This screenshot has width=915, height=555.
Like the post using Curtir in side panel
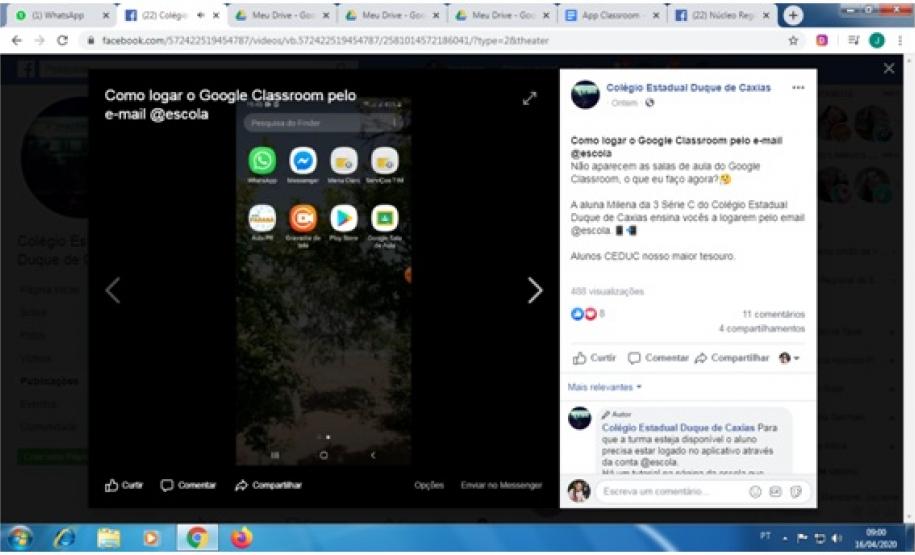point(594,357)
